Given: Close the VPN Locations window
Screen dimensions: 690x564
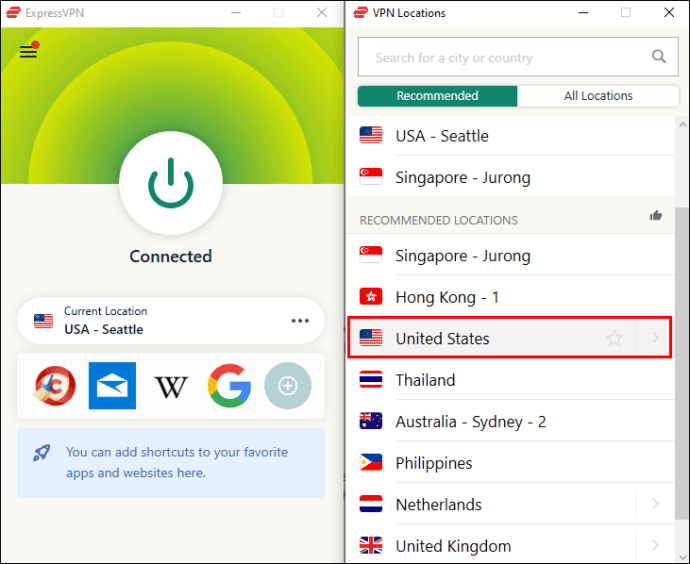Looking at the screenshot, I should click(x=669, y=12).
